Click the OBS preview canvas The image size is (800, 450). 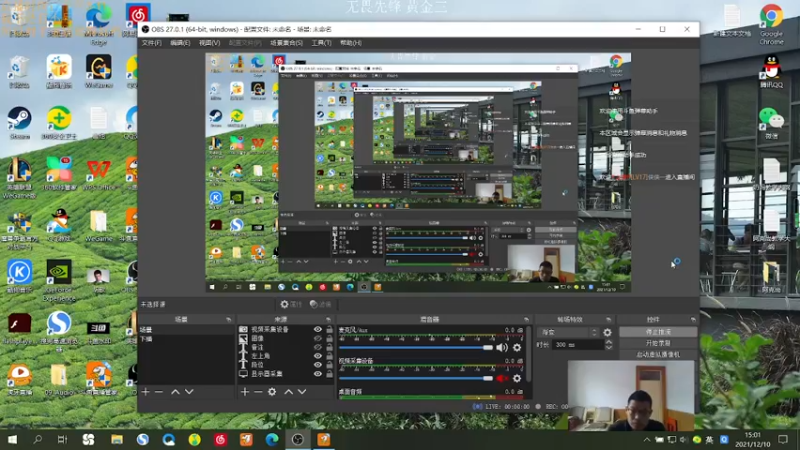(418, 172)
